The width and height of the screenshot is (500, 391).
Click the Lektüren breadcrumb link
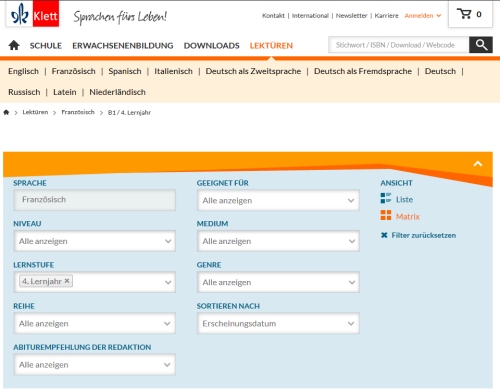pyautogui.click(x=35, y=112)
